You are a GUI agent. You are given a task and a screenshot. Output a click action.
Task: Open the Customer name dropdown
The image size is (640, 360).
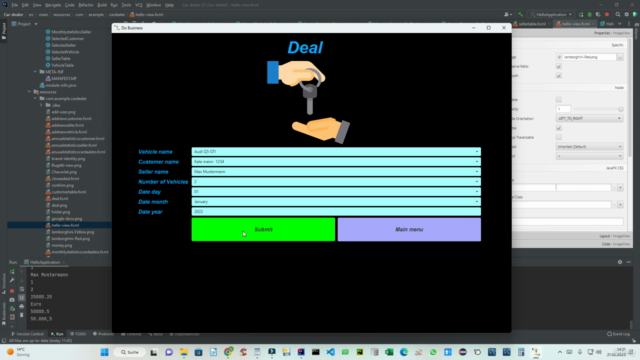tap(336, 162)
